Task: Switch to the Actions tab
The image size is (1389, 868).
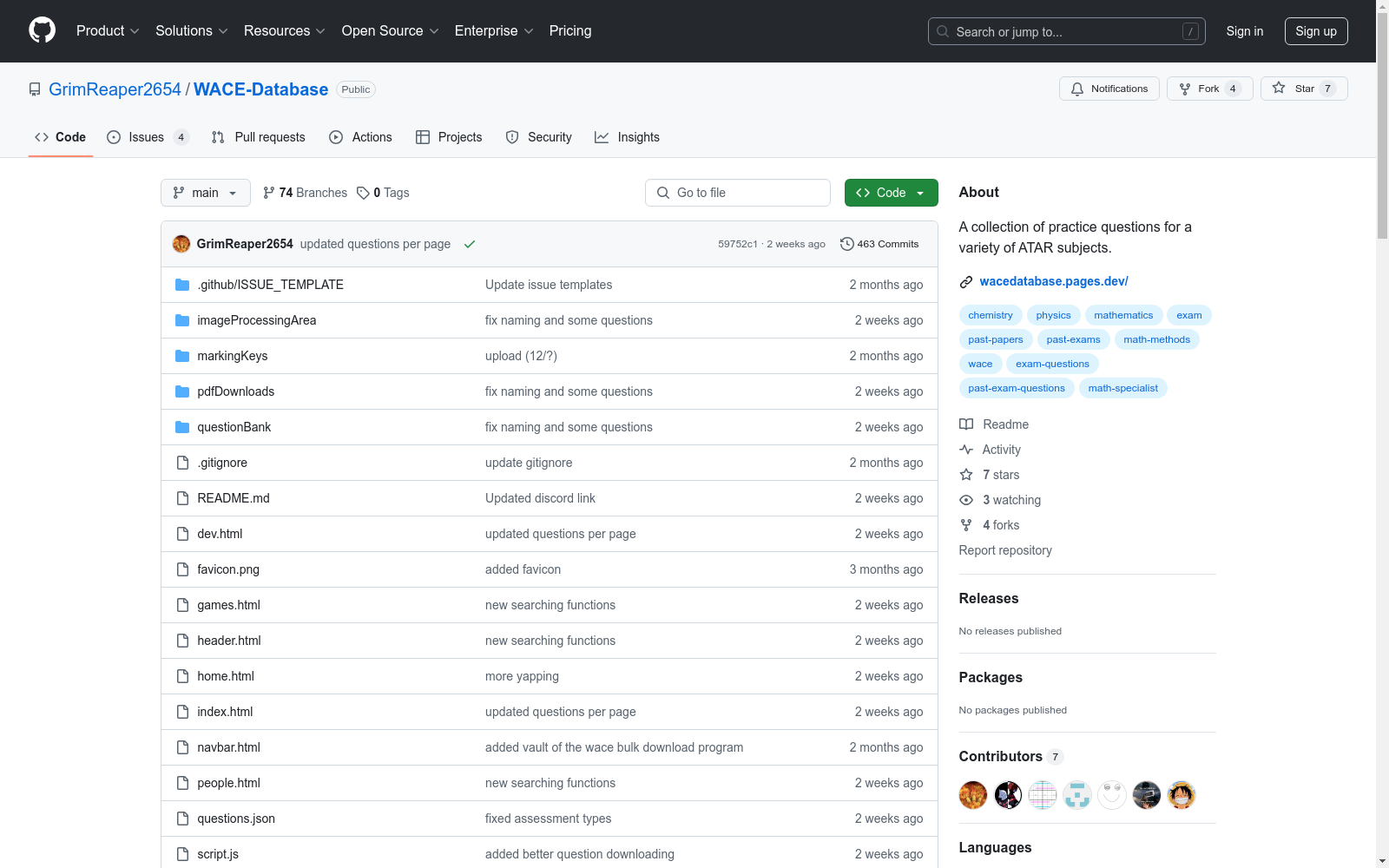Action: pos(361,137)
